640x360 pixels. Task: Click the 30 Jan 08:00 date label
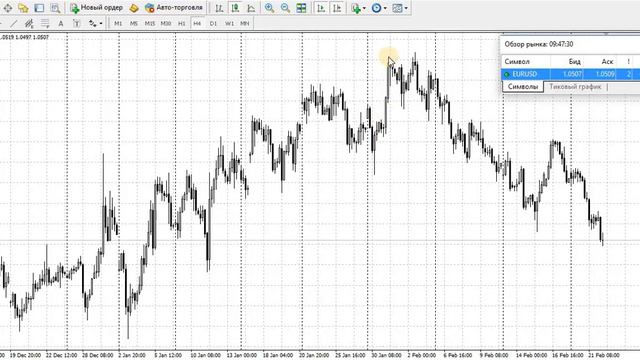tap(386, 355)
